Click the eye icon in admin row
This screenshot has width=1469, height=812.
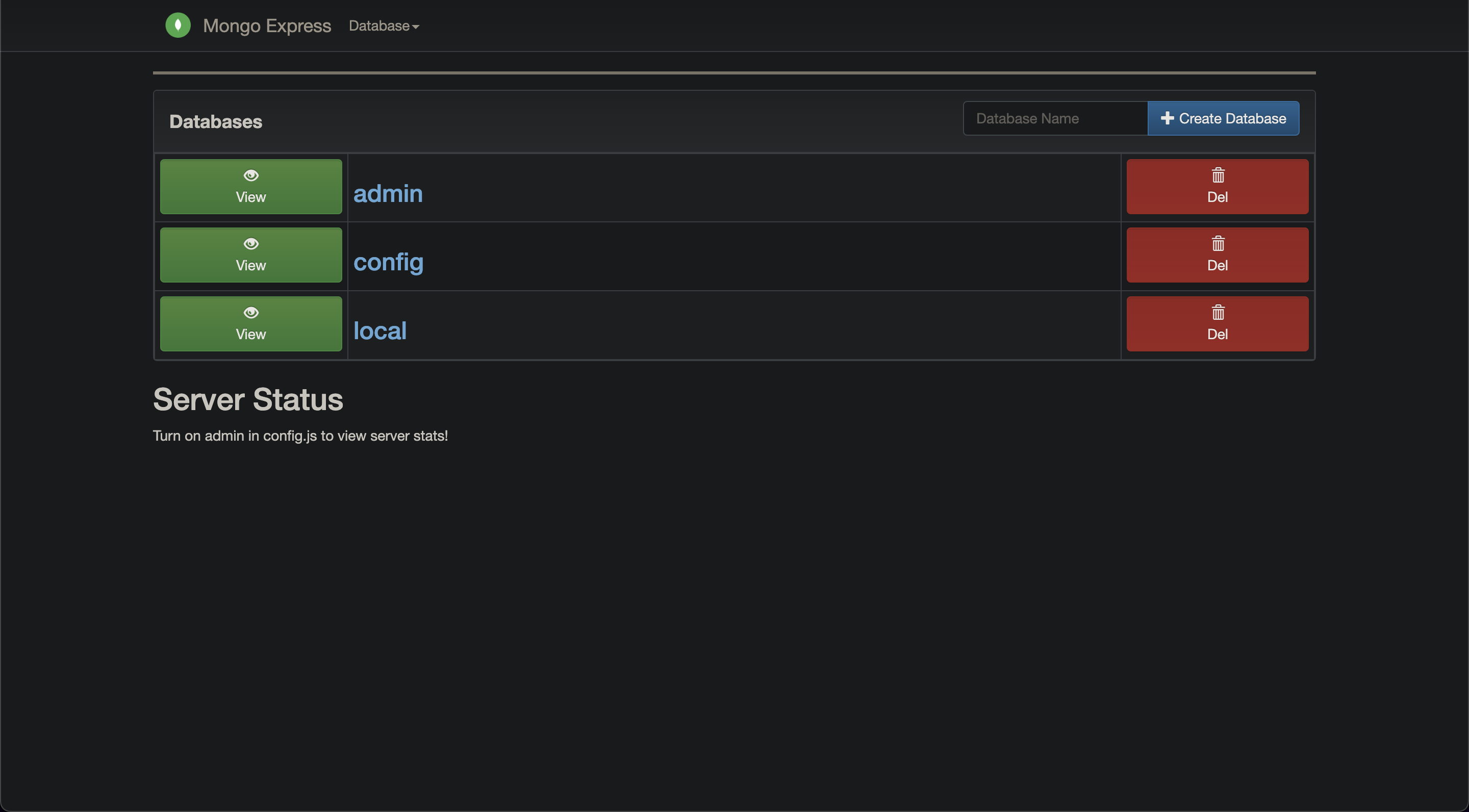point(251,175)
